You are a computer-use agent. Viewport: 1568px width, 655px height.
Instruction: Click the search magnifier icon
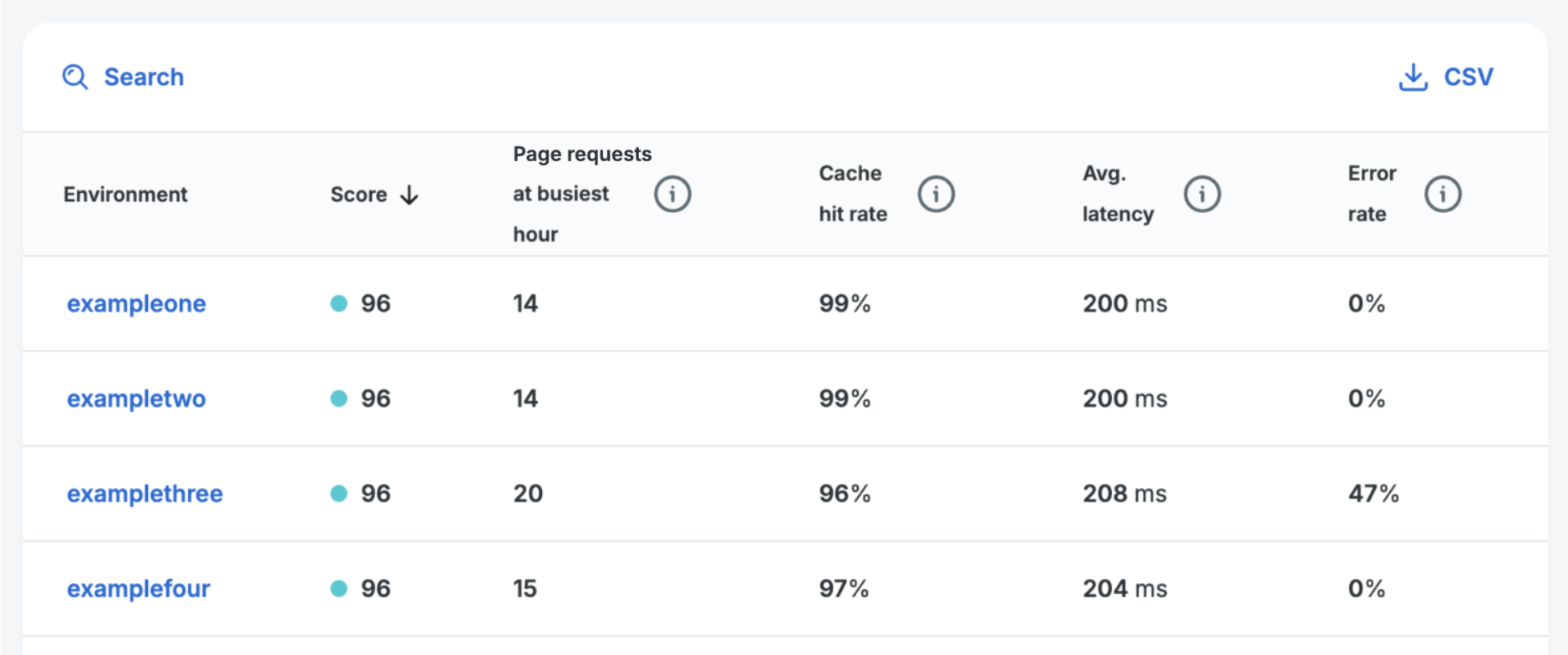75,77
